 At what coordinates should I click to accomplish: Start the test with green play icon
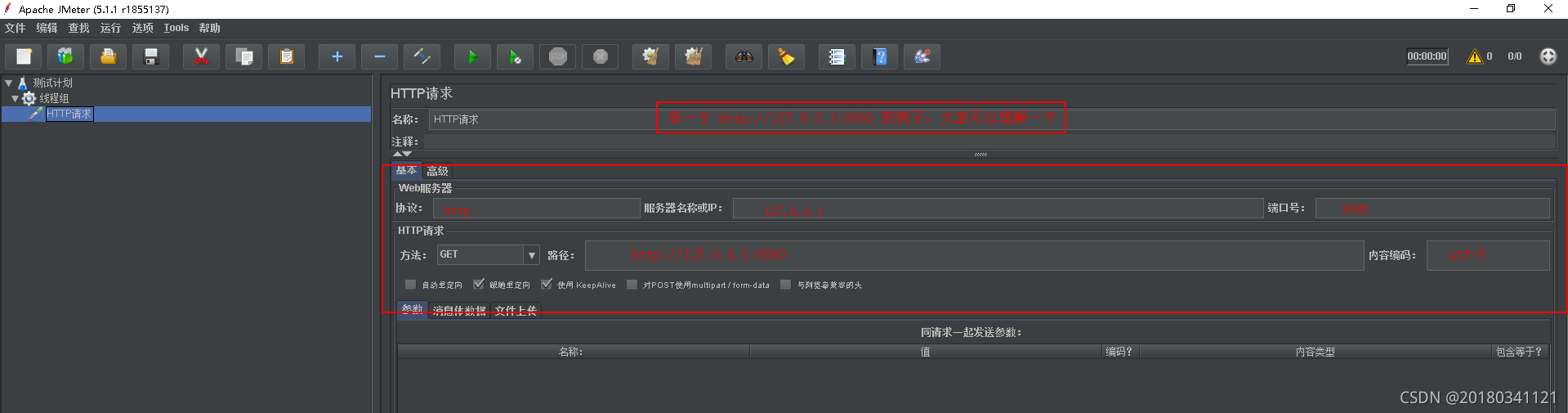pos(472,56)
